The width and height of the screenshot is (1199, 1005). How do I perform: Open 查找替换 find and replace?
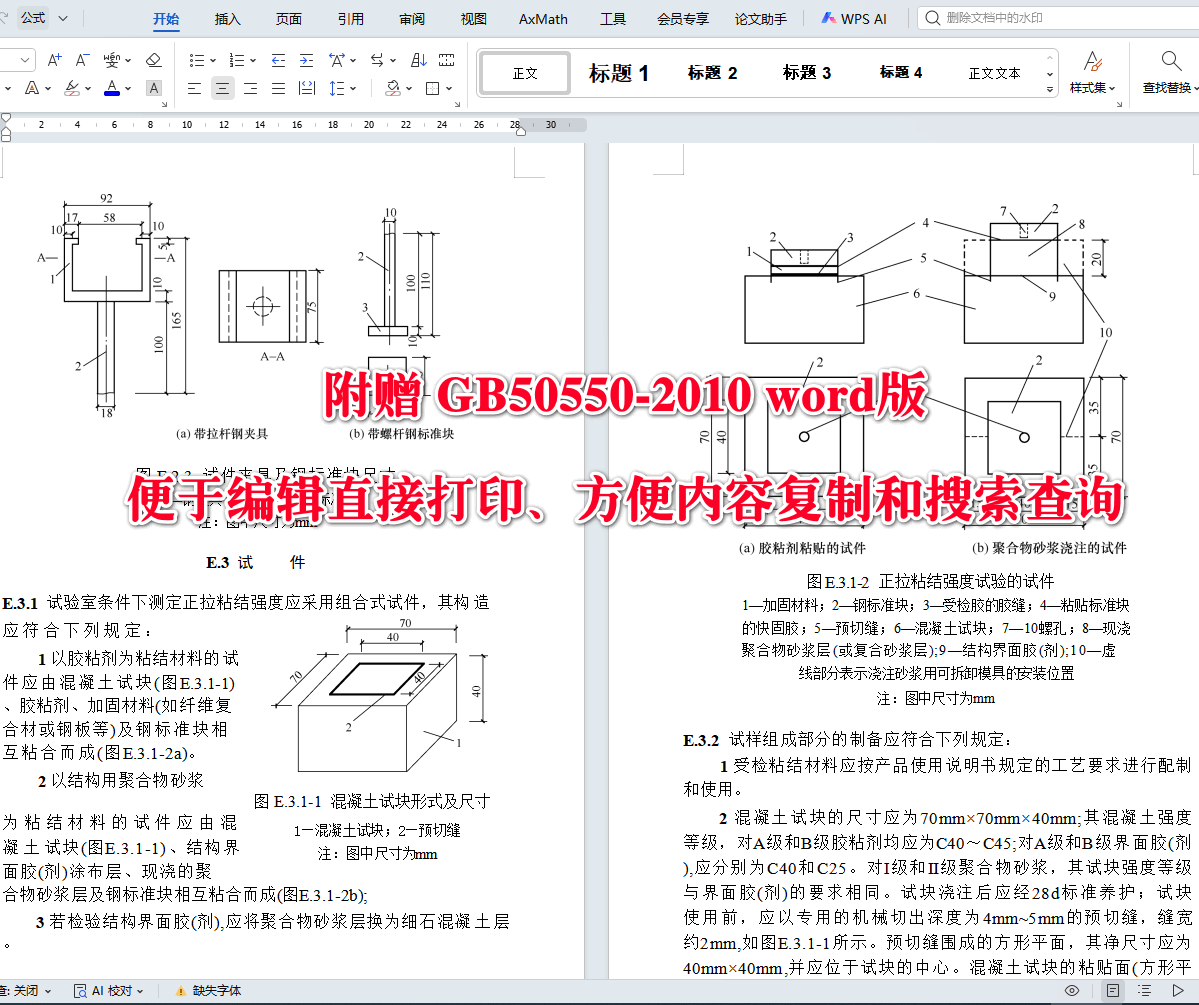1168,73
